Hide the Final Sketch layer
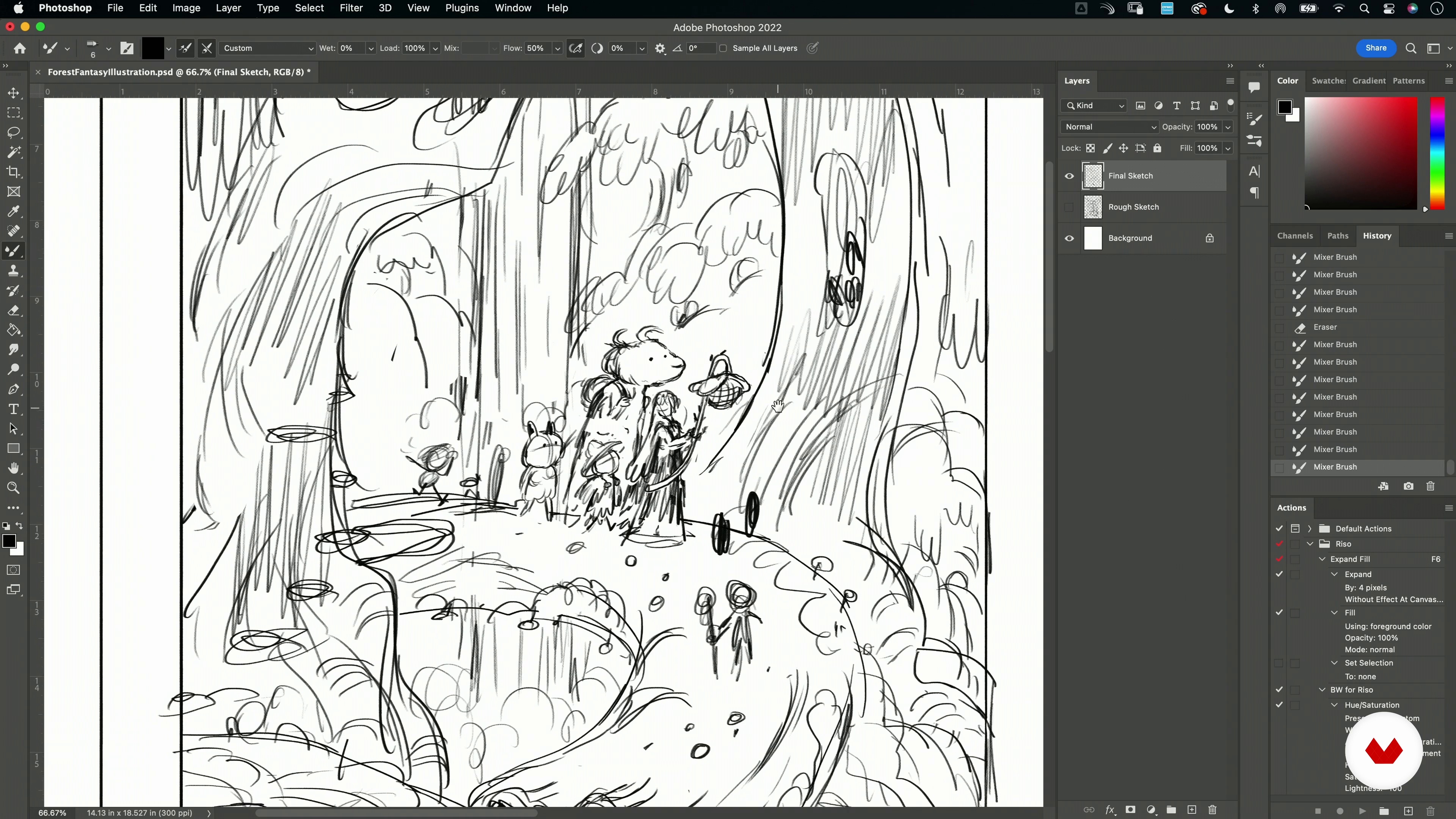Viewport: 1456px width, 819px height. tap(1069, 176)
